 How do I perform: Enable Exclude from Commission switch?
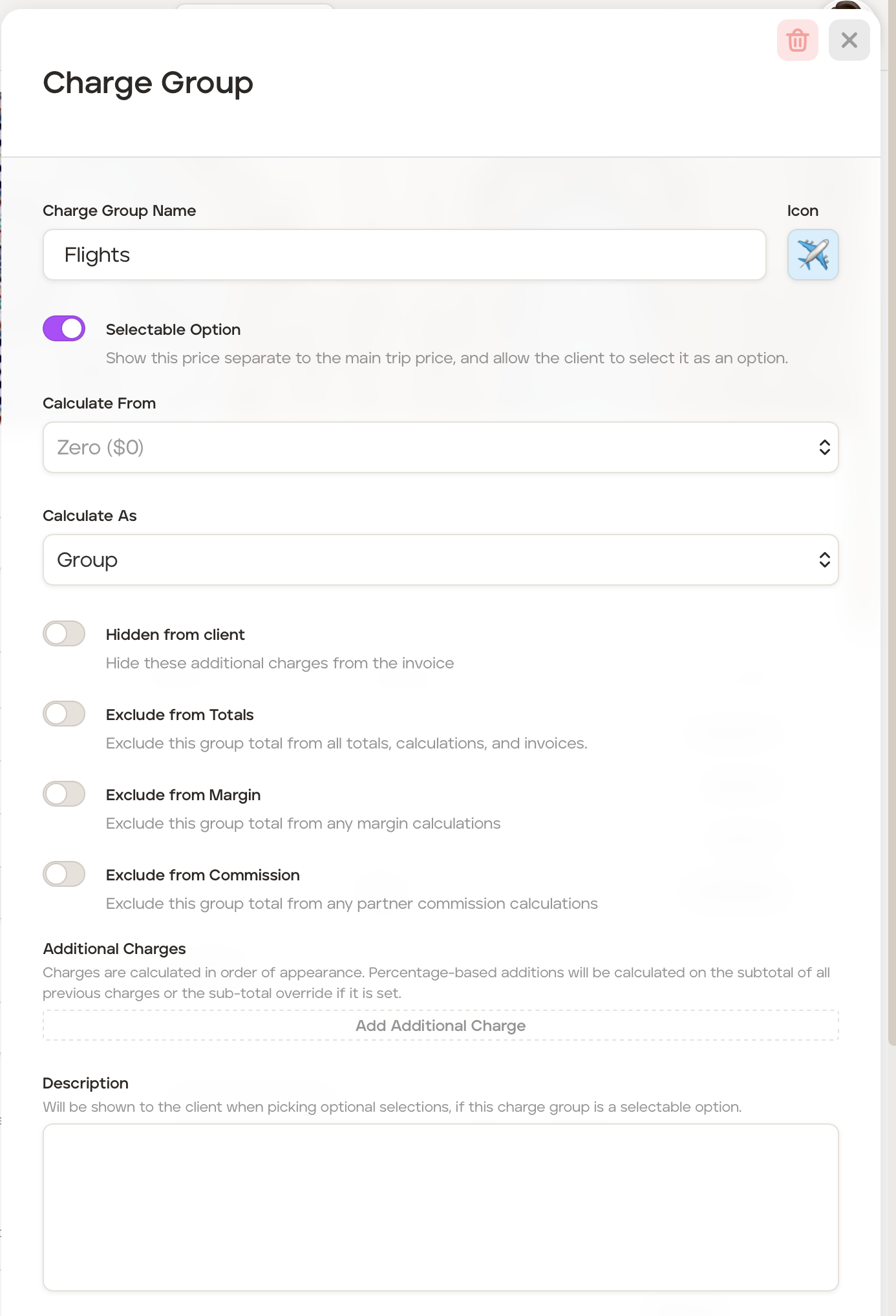click(64, 874)
